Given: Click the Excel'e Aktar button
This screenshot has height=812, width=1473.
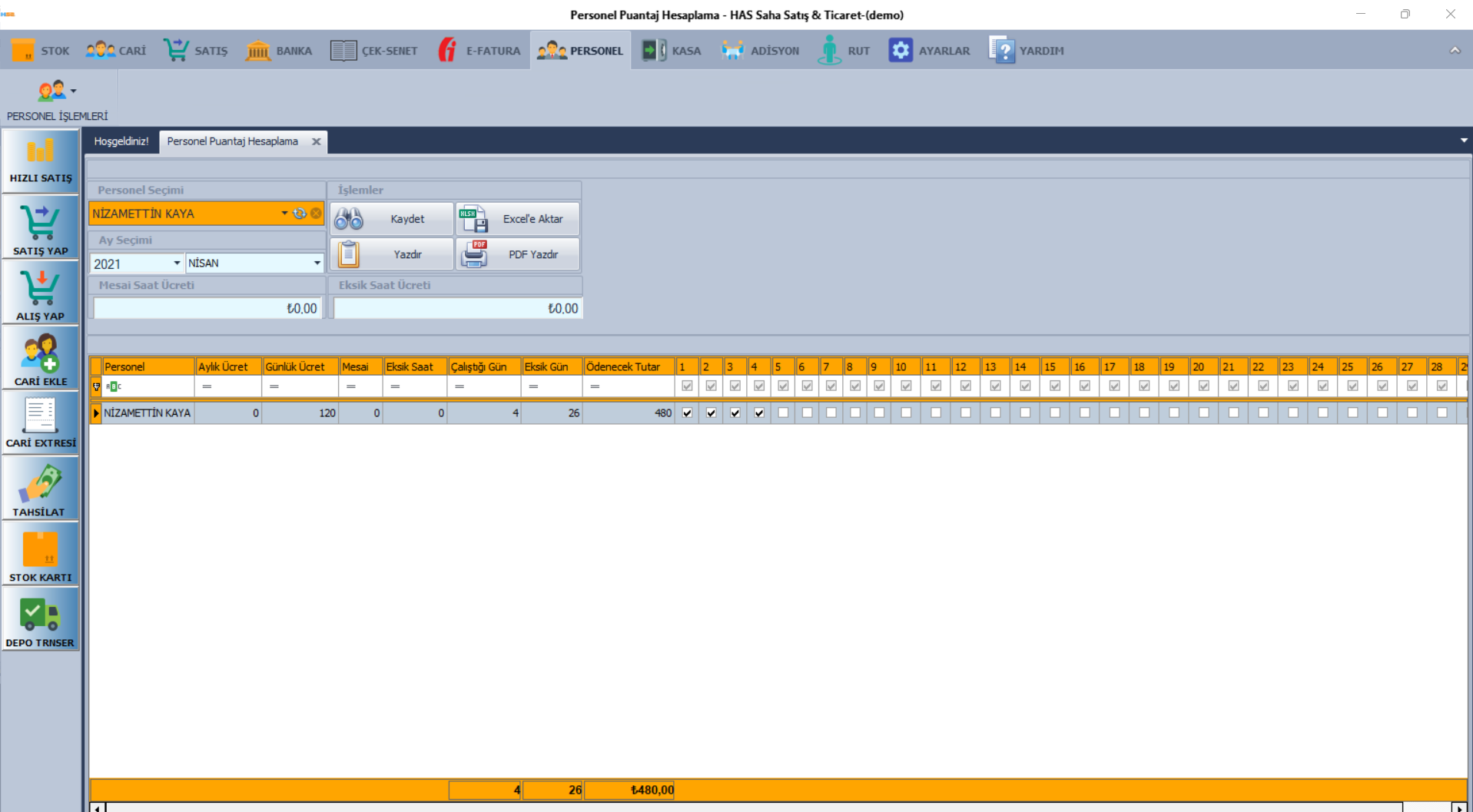Looking at the screenshot, I should 517,219.
